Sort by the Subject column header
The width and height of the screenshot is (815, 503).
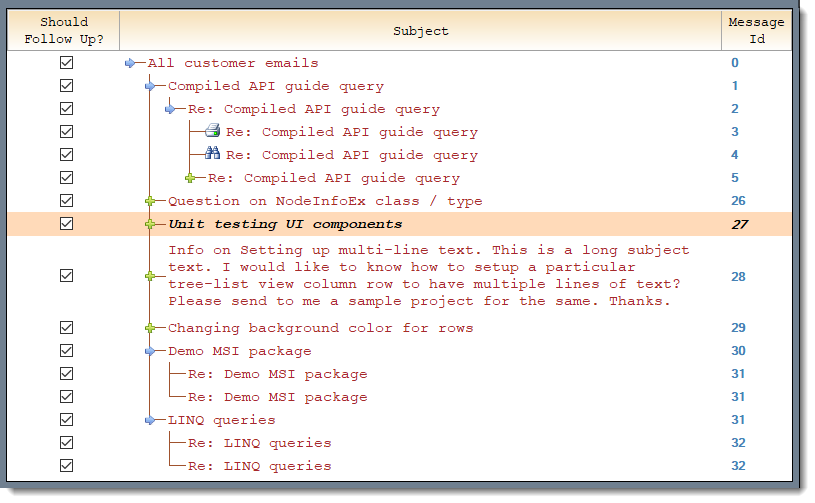pos(420,31)
